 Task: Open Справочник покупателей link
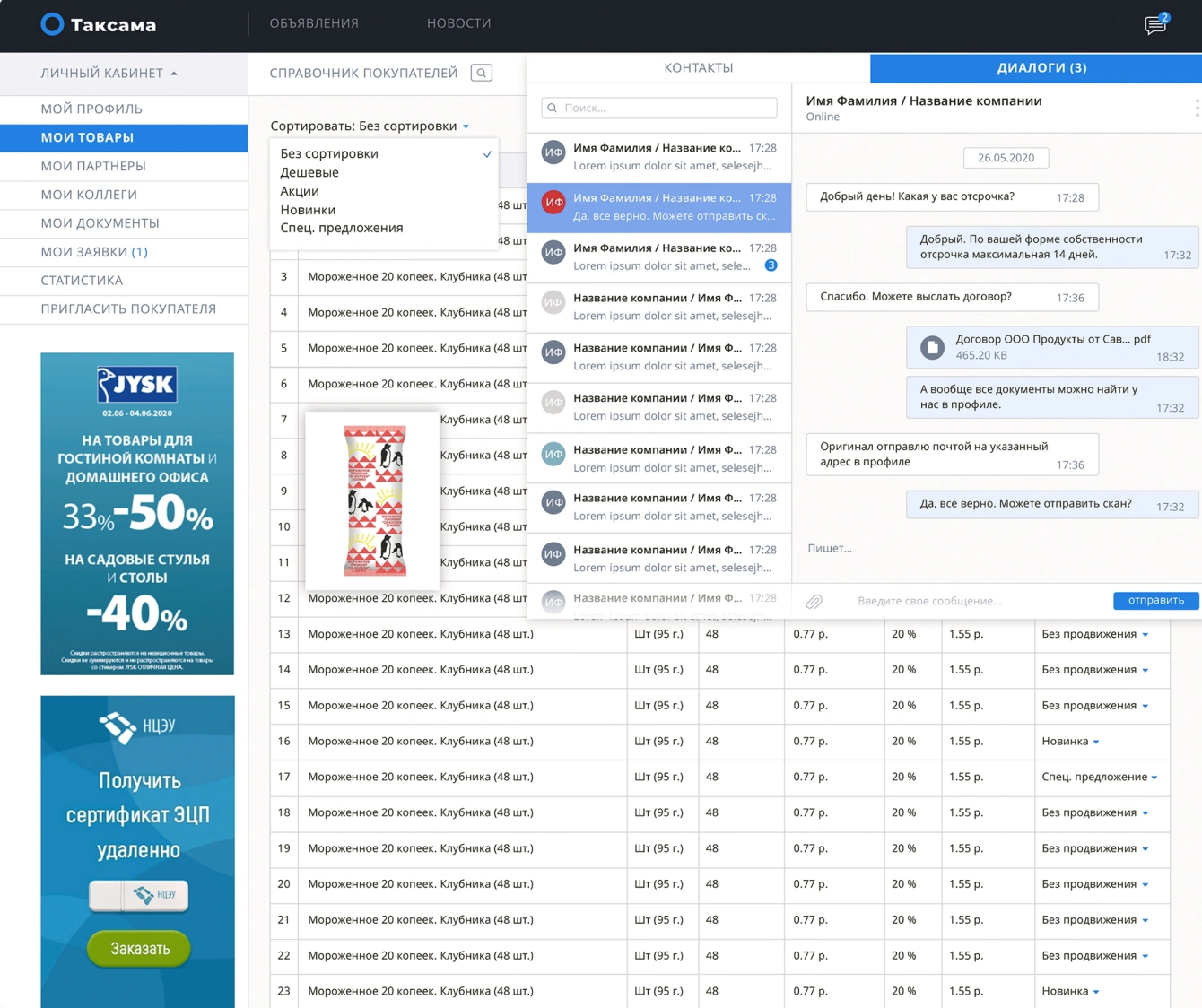(x=363, y=74)
